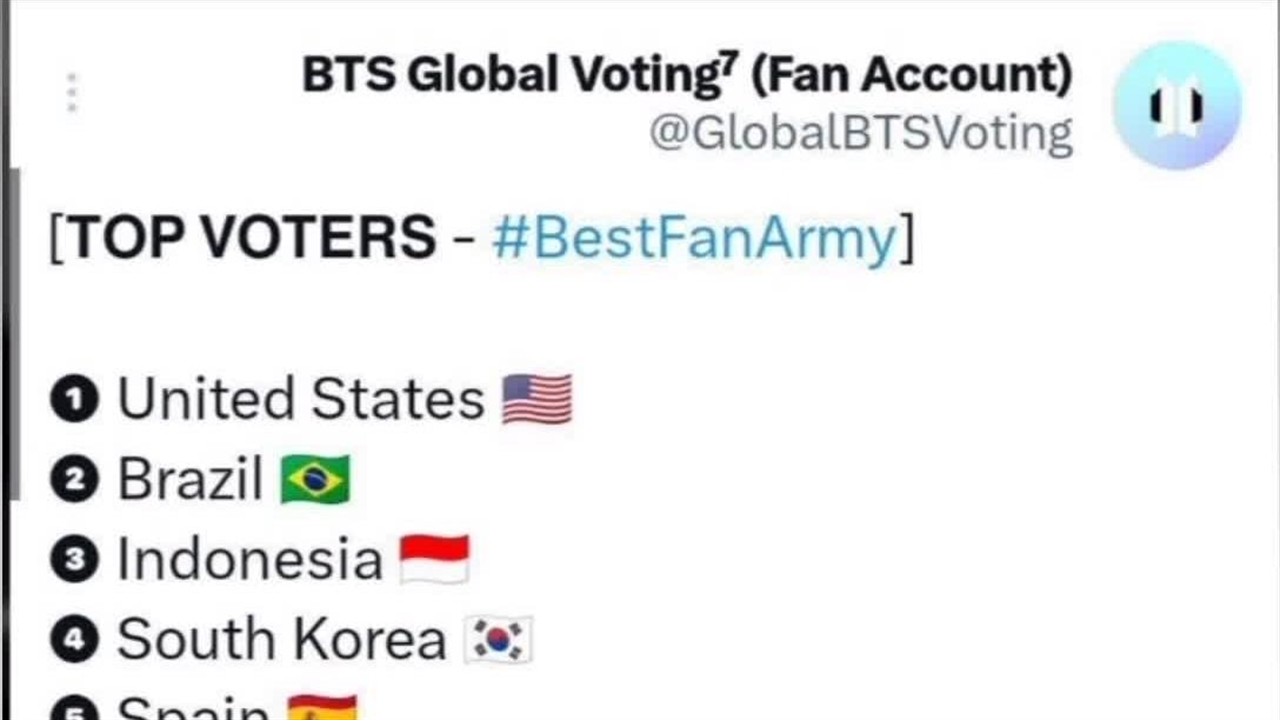Click the number 2 rank badge

pos(74,480)
